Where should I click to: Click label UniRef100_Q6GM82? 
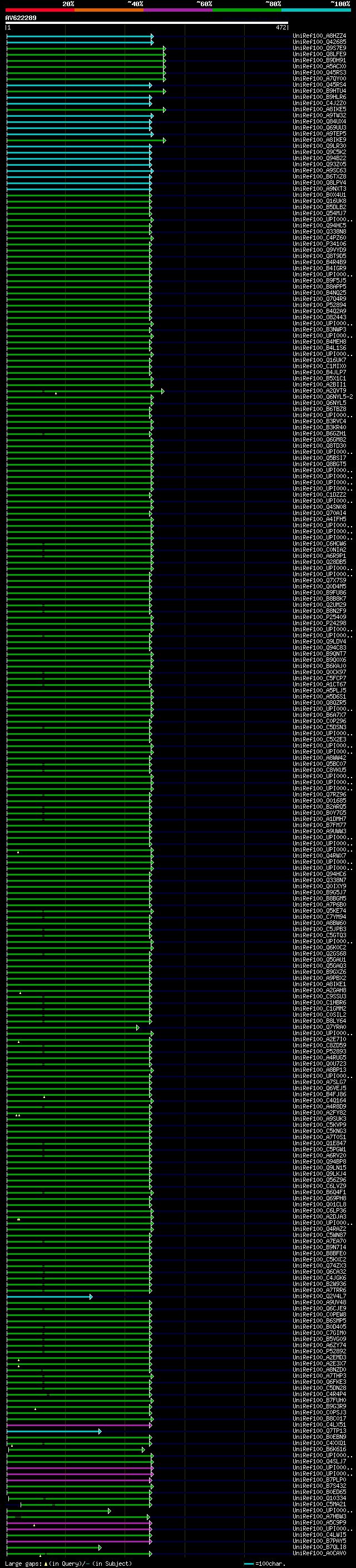point(319,439)
